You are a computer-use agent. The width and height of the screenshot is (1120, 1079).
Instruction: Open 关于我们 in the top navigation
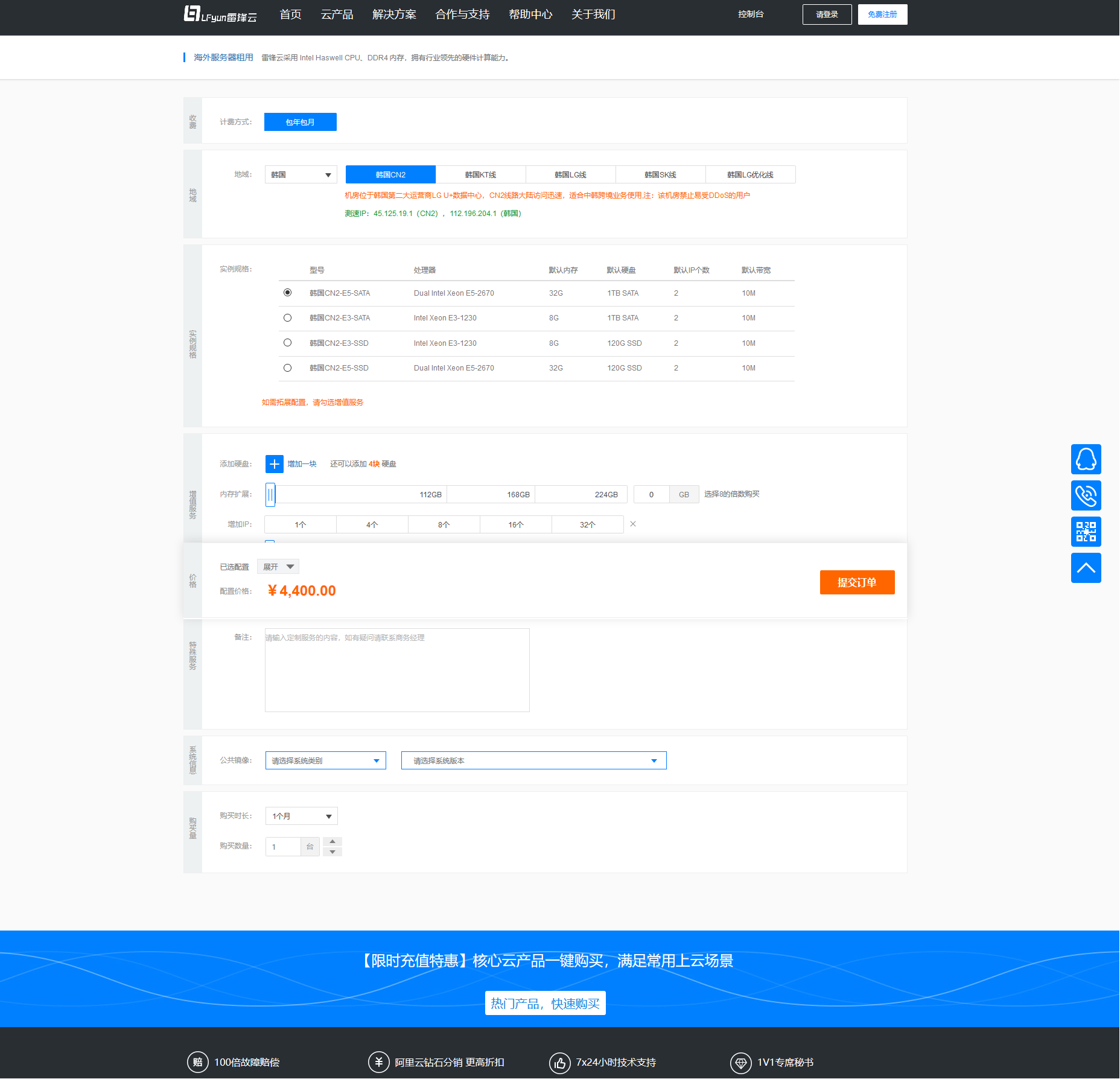pos(593,14)
